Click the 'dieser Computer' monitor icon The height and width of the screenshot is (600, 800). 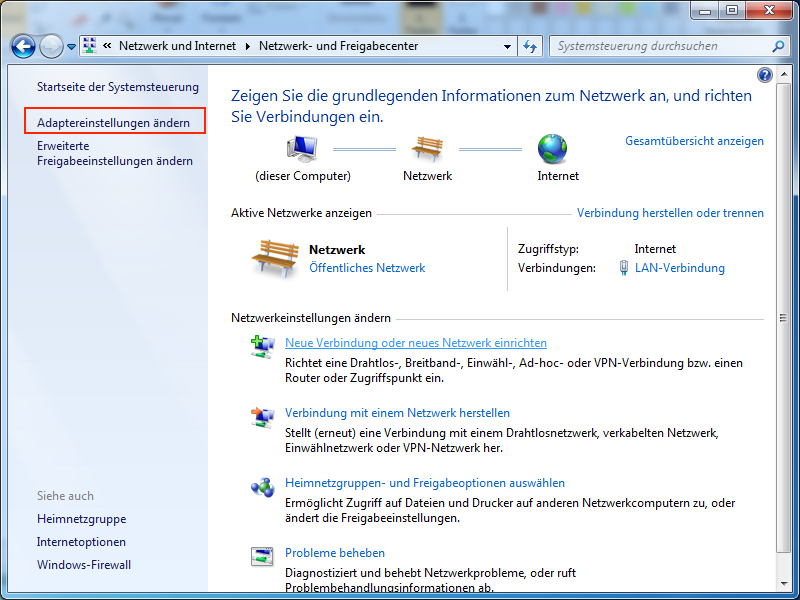pos(302,149)
